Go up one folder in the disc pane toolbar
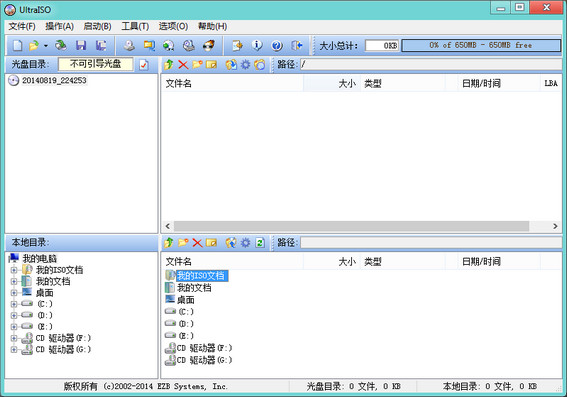Screen dimensions: 567x397 click(x=169, y=65)
